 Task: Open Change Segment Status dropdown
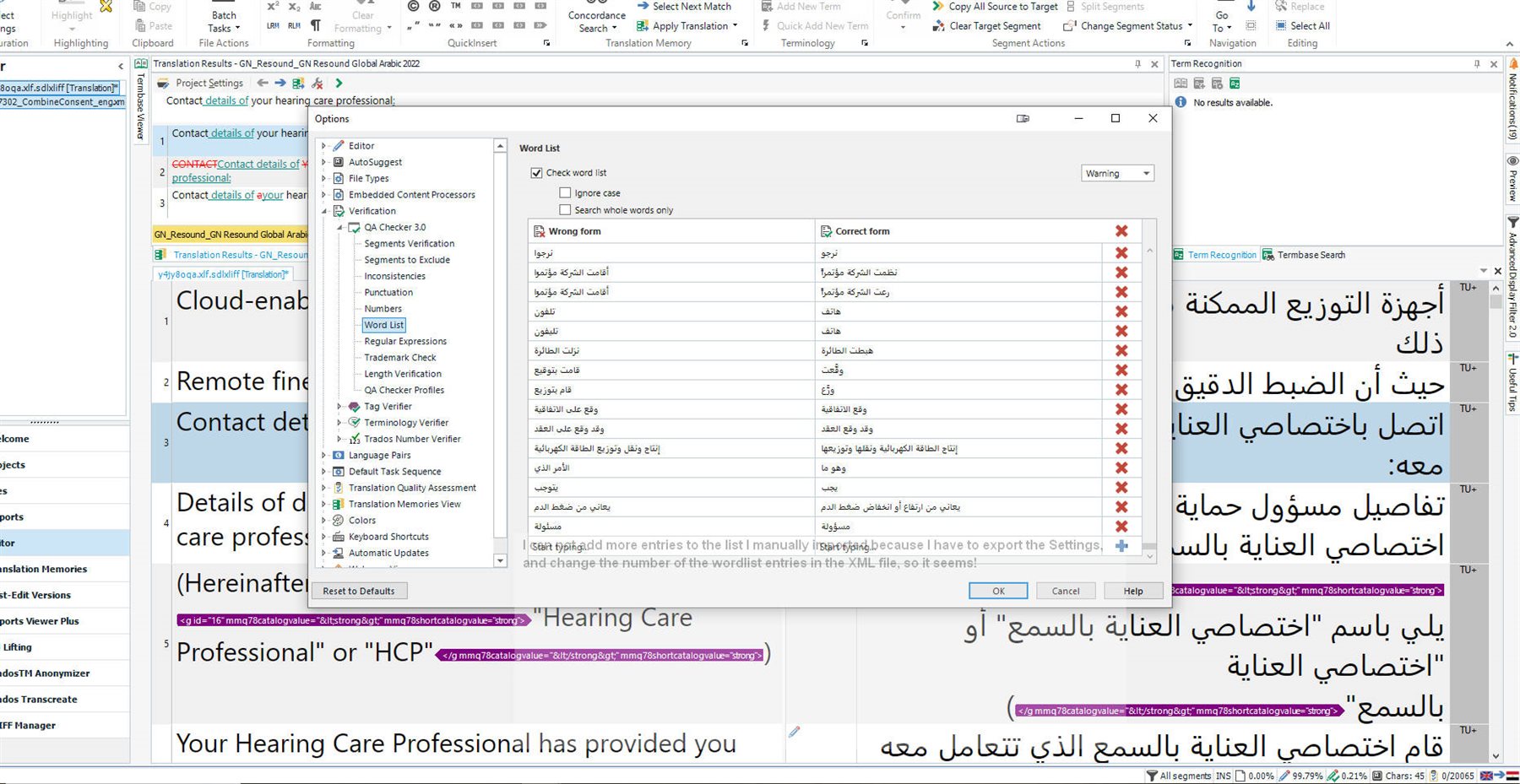(1128, 25)
